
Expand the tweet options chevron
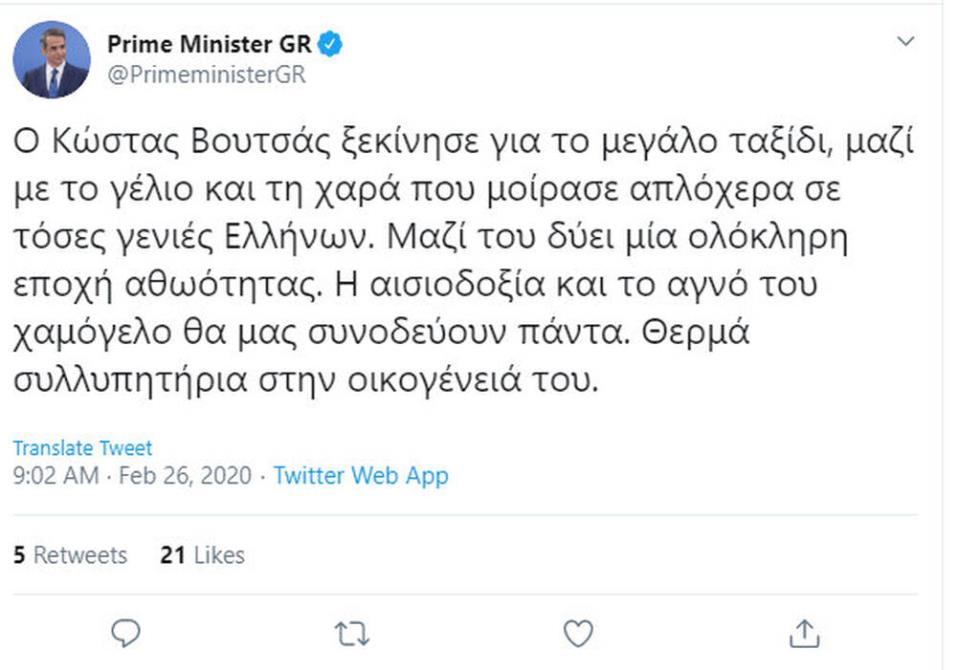(905, 42)
